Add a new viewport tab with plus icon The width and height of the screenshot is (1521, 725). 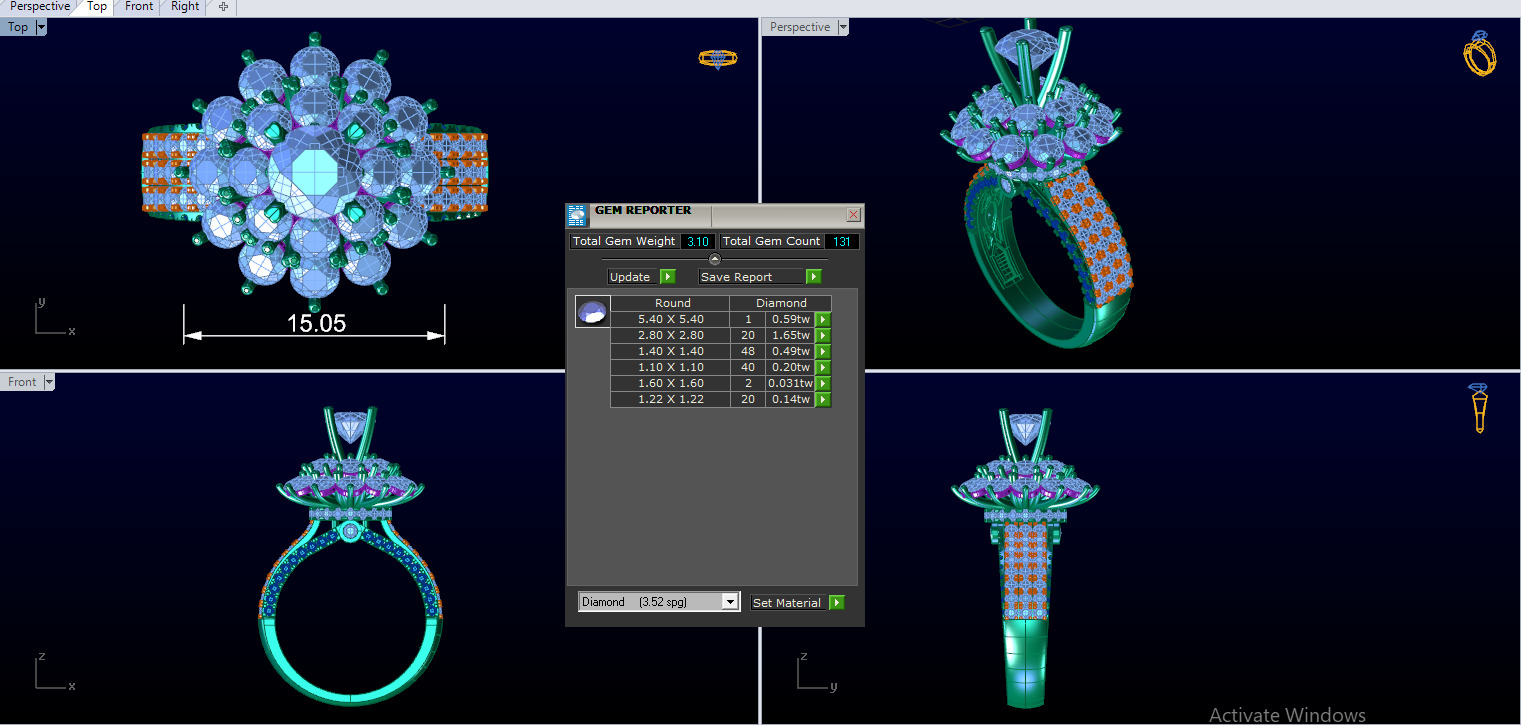[x=223, y=6]
